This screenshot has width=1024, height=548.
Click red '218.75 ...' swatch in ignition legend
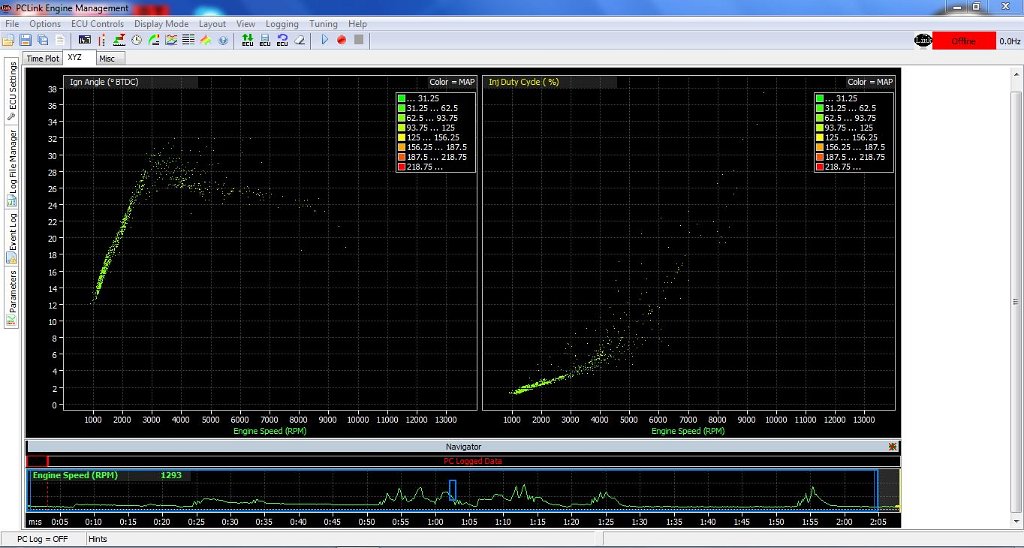click(402, 167)
